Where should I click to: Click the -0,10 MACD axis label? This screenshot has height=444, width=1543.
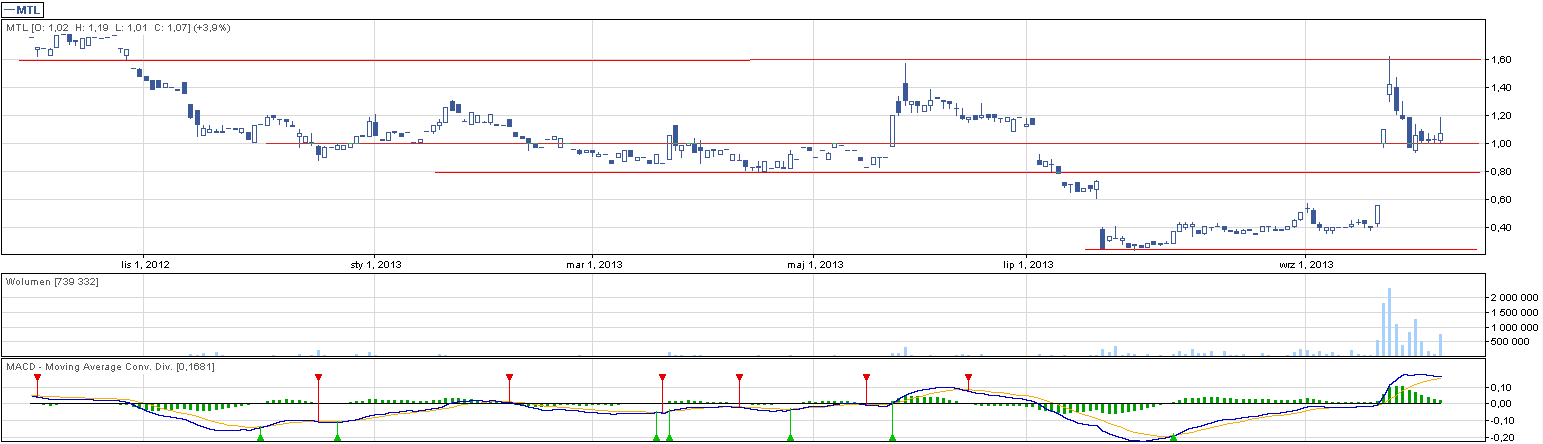coord(1503,421)
